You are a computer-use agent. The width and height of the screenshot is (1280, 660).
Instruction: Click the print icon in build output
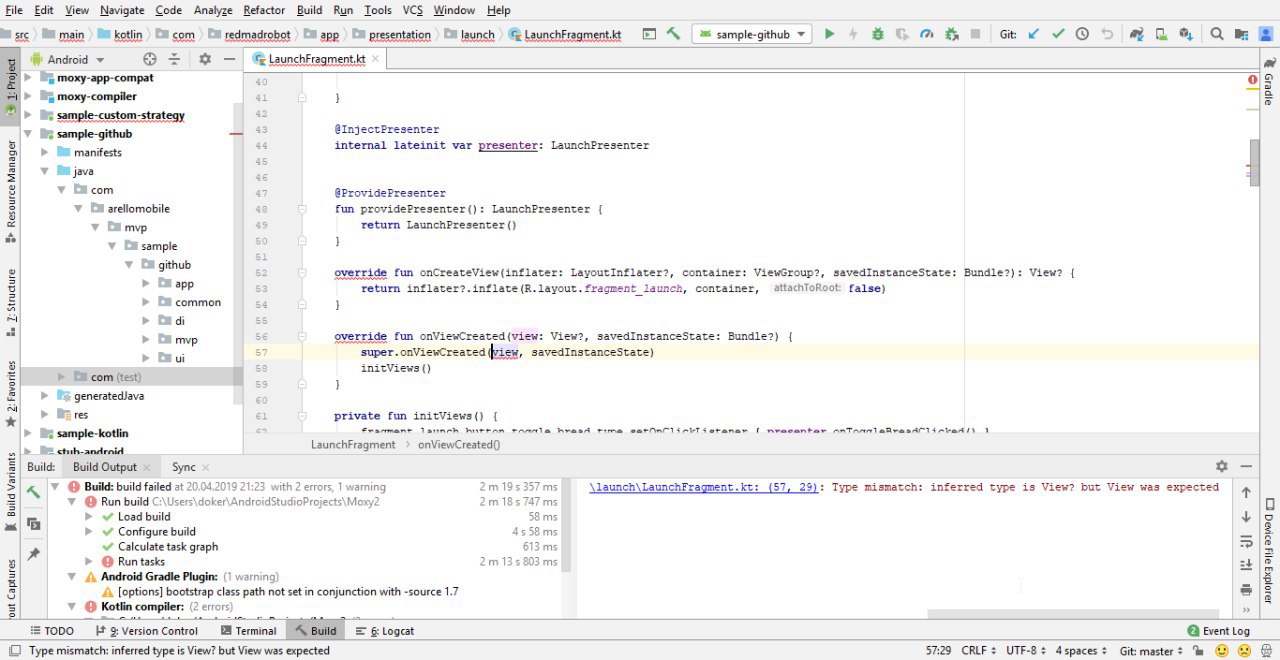(1246, 589)
